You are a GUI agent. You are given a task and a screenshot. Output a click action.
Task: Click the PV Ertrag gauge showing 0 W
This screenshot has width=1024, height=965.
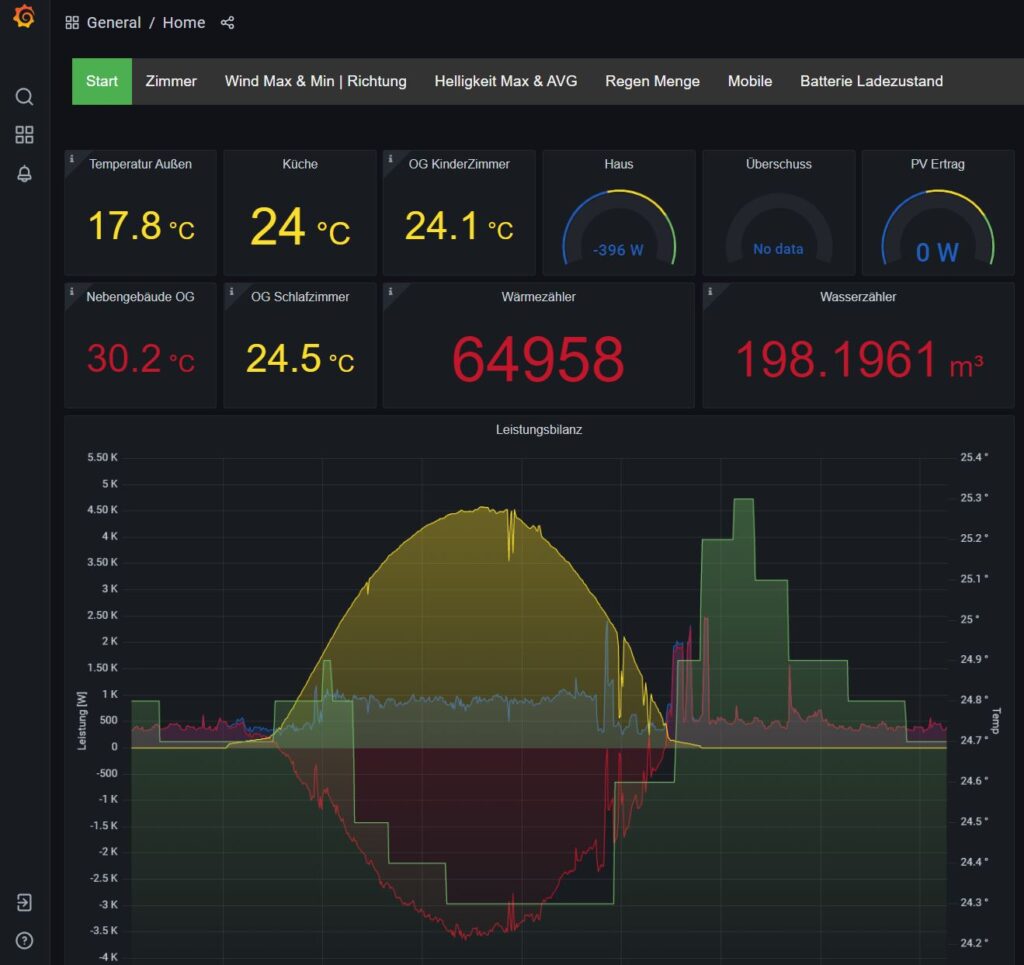[937, 227]
